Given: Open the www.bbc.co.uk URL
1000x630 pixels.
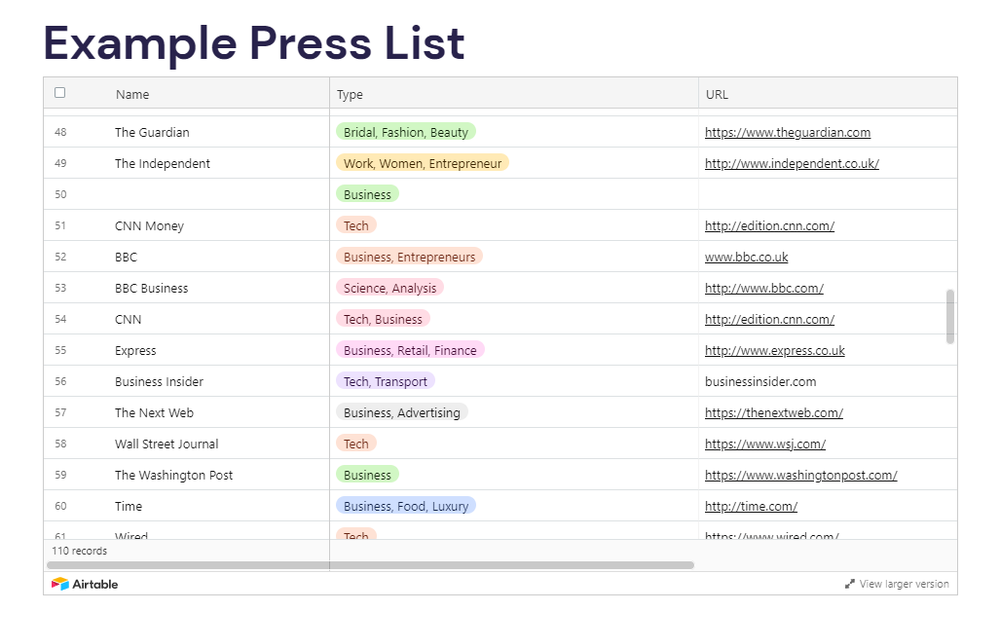Looking at the screenshot, I should (x=746, y=258).
